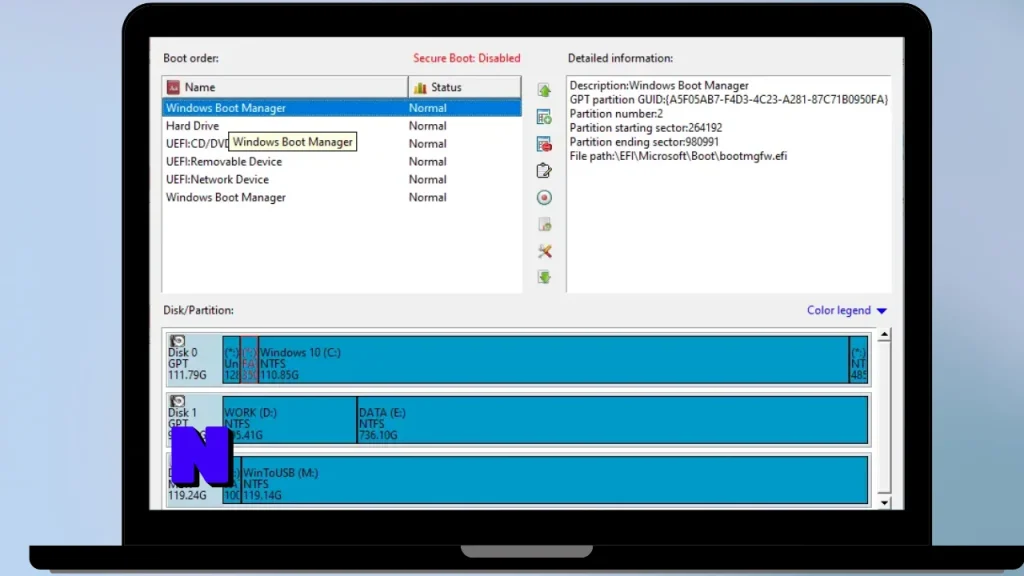Click Normal status of UEFI:CD/DVD row
Image resolution: width=1024 pixels, height=576 pixels.
(x=427, y=144)
